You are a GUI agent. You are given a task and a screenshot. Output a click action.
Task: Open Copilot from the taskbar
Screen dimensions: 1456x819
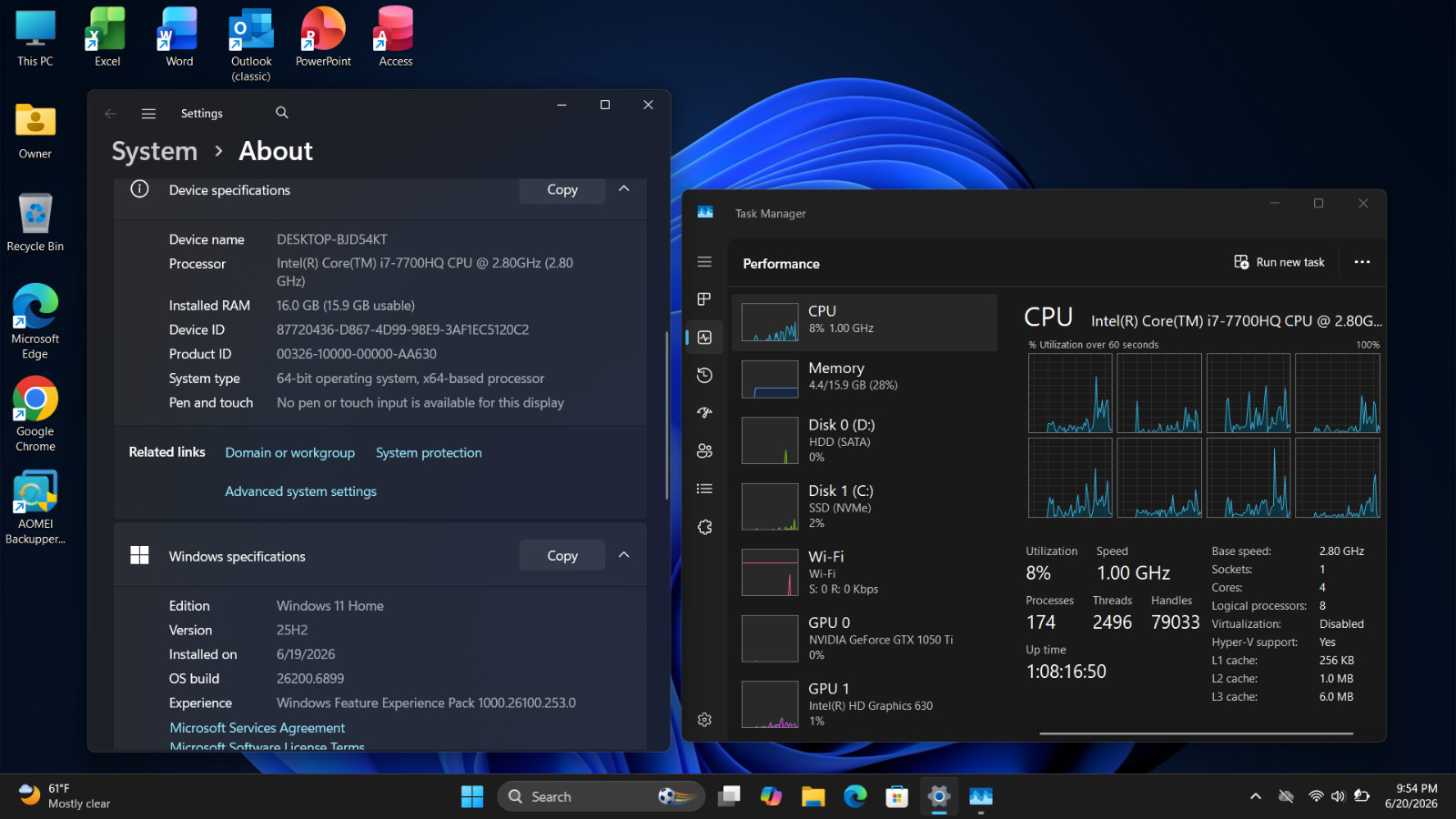point(771,796)
